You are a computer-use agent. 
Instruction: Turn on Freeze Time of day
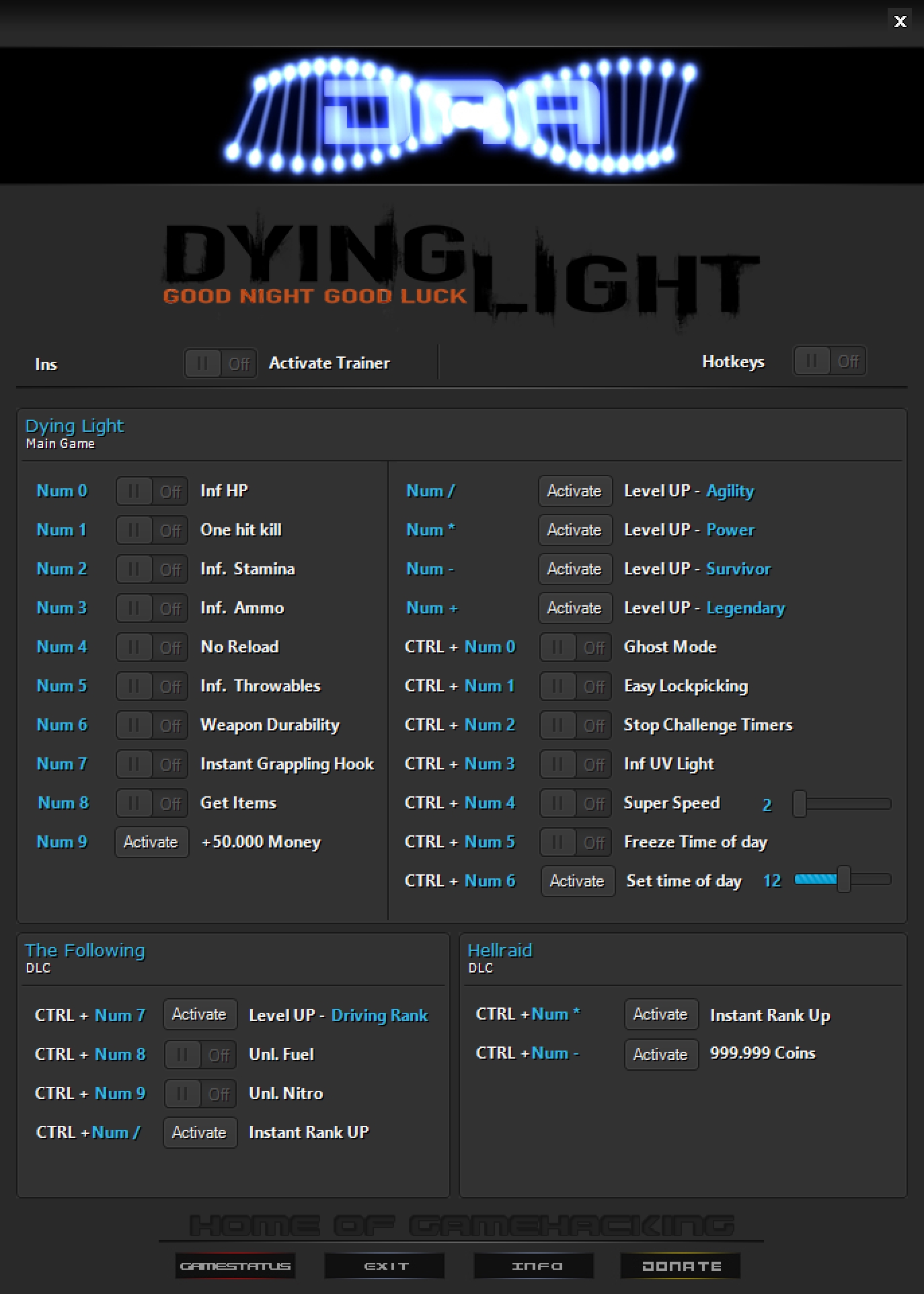[576, 842]
